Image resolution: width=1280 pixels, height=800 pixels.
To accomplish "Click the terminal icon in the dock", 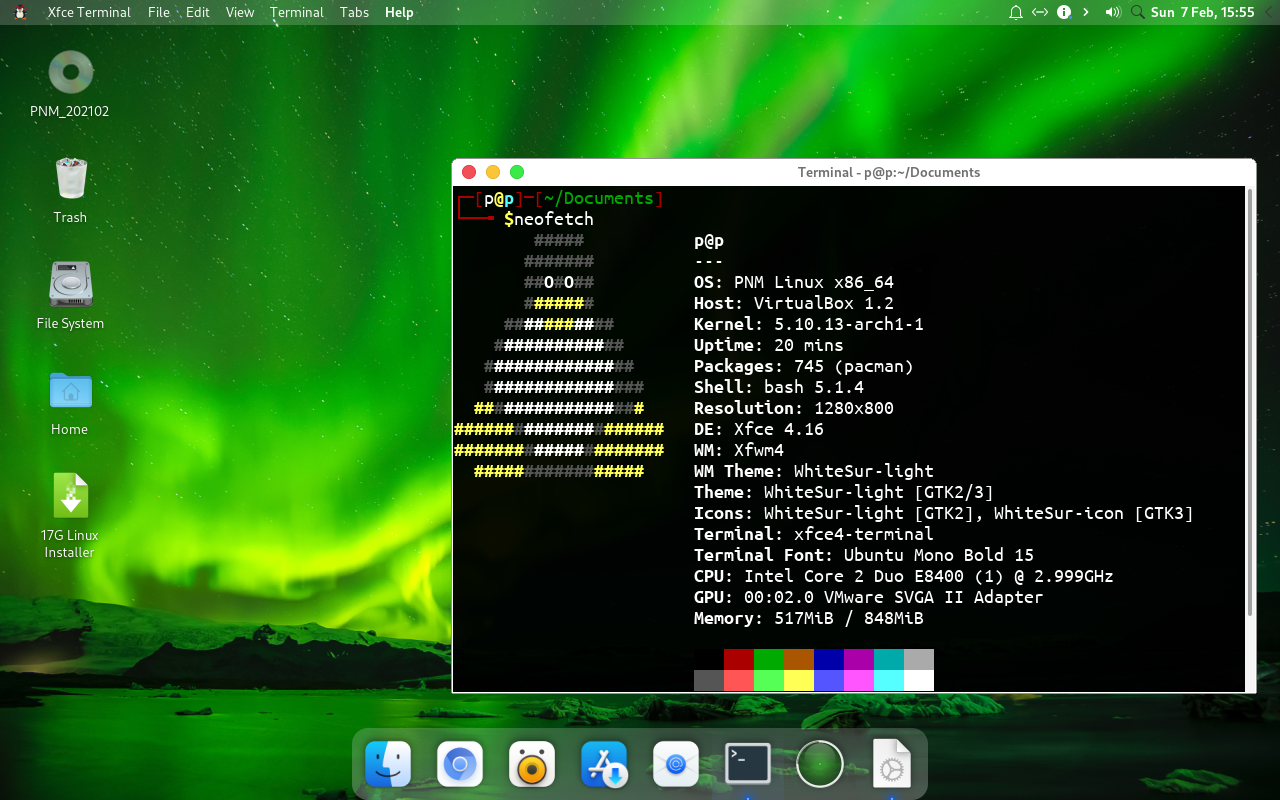I will [x=748, y=765].
